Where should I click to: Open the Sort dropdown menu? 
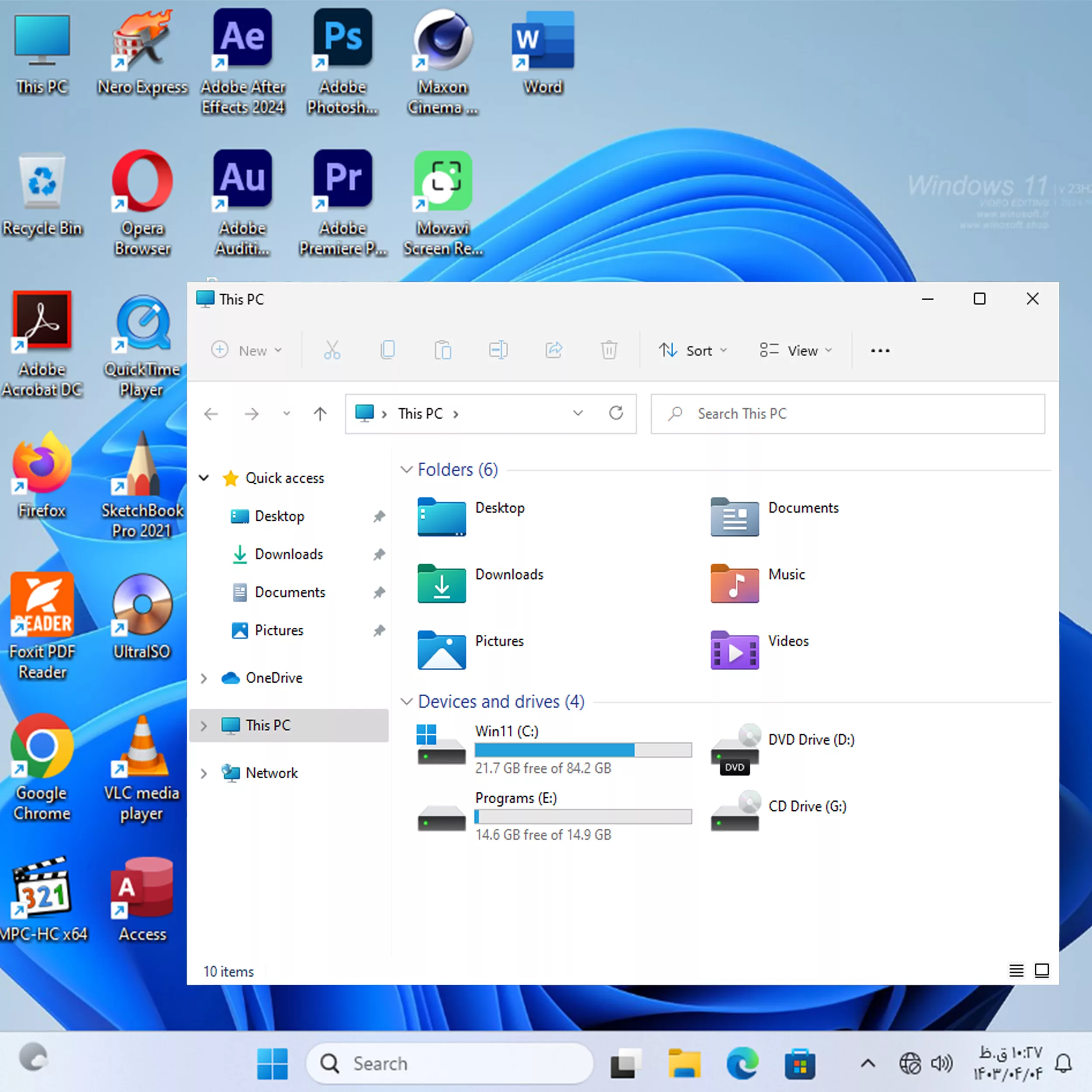pos(693,350)
